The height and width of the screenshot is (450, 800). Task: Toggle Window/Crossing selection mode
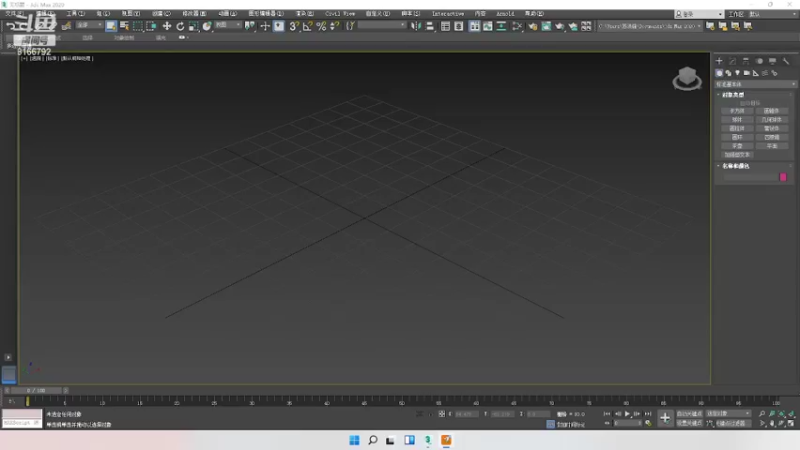pos(151,26)
